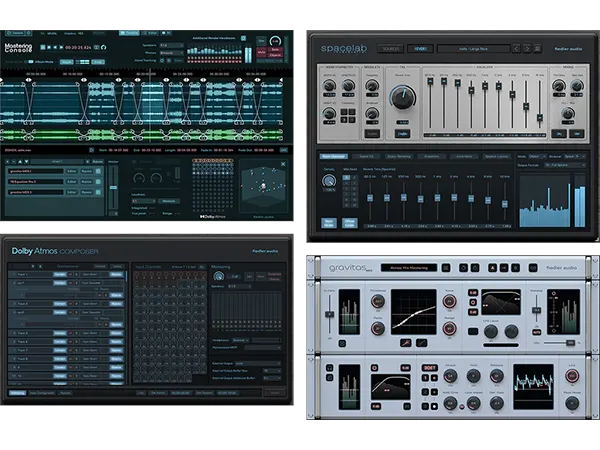Toggle the auto makeup button in Gravitas

536,332
